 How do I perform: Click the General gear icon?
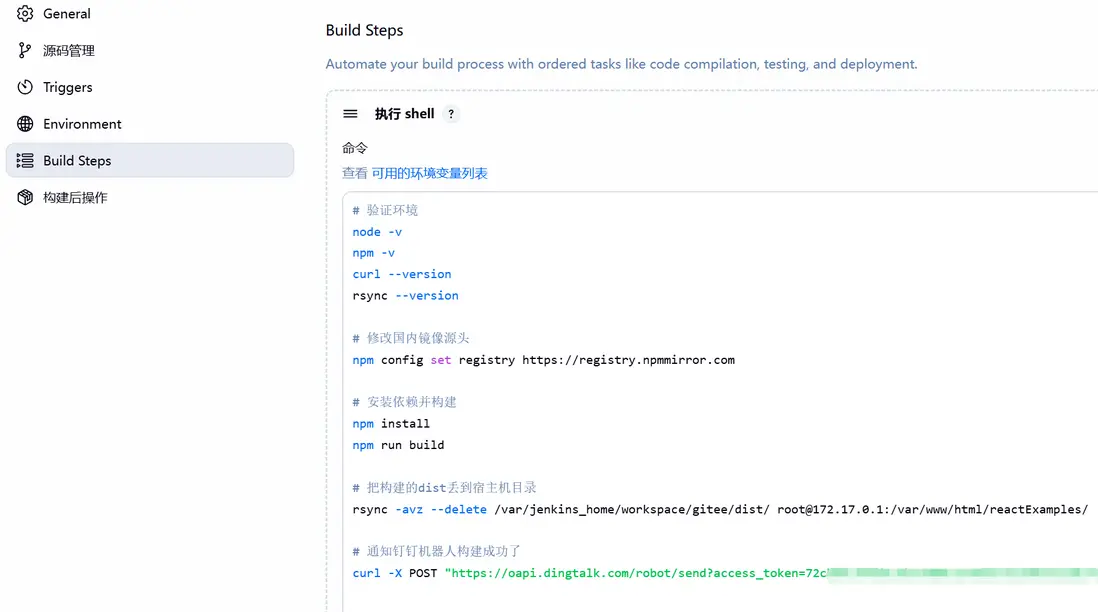[25, 14]
